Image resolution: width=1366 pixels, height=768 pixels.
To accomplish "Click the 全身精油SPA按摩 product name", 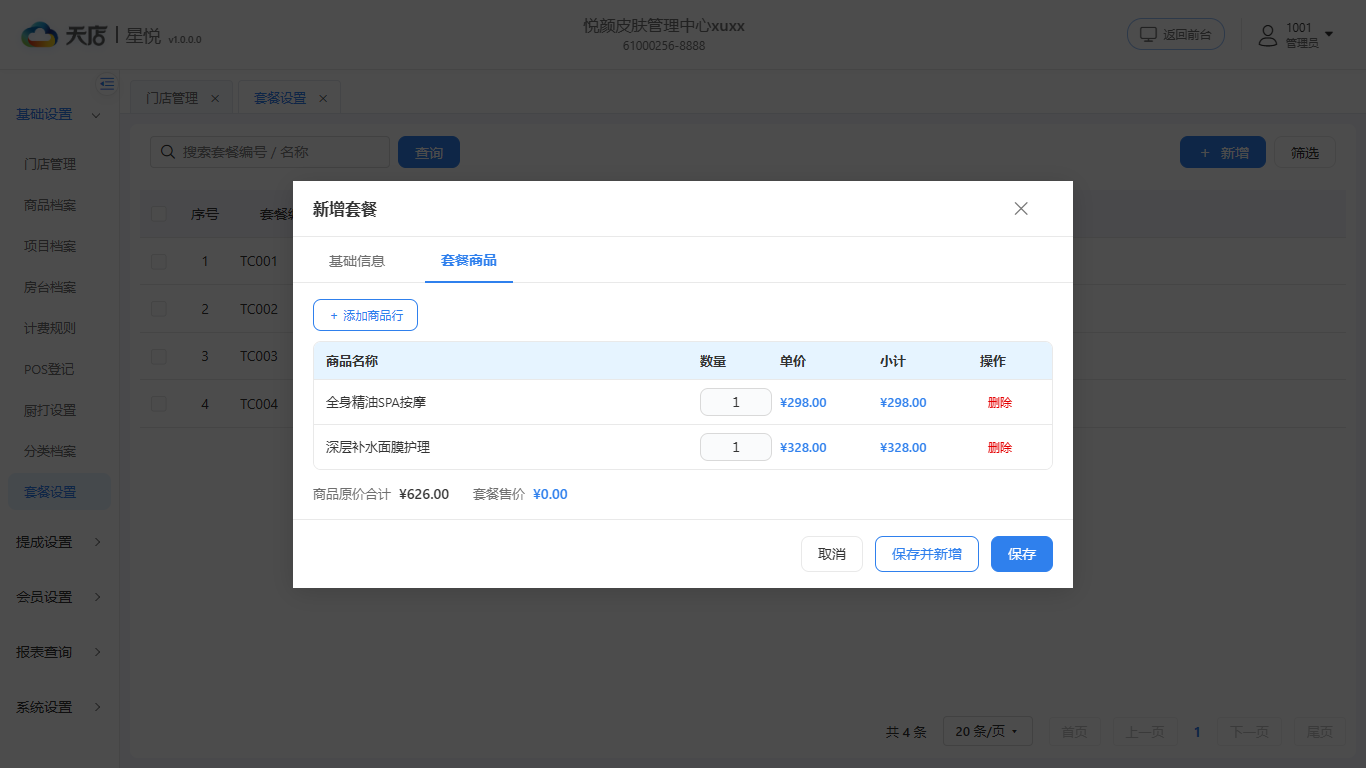I will (x=376, y=402).
